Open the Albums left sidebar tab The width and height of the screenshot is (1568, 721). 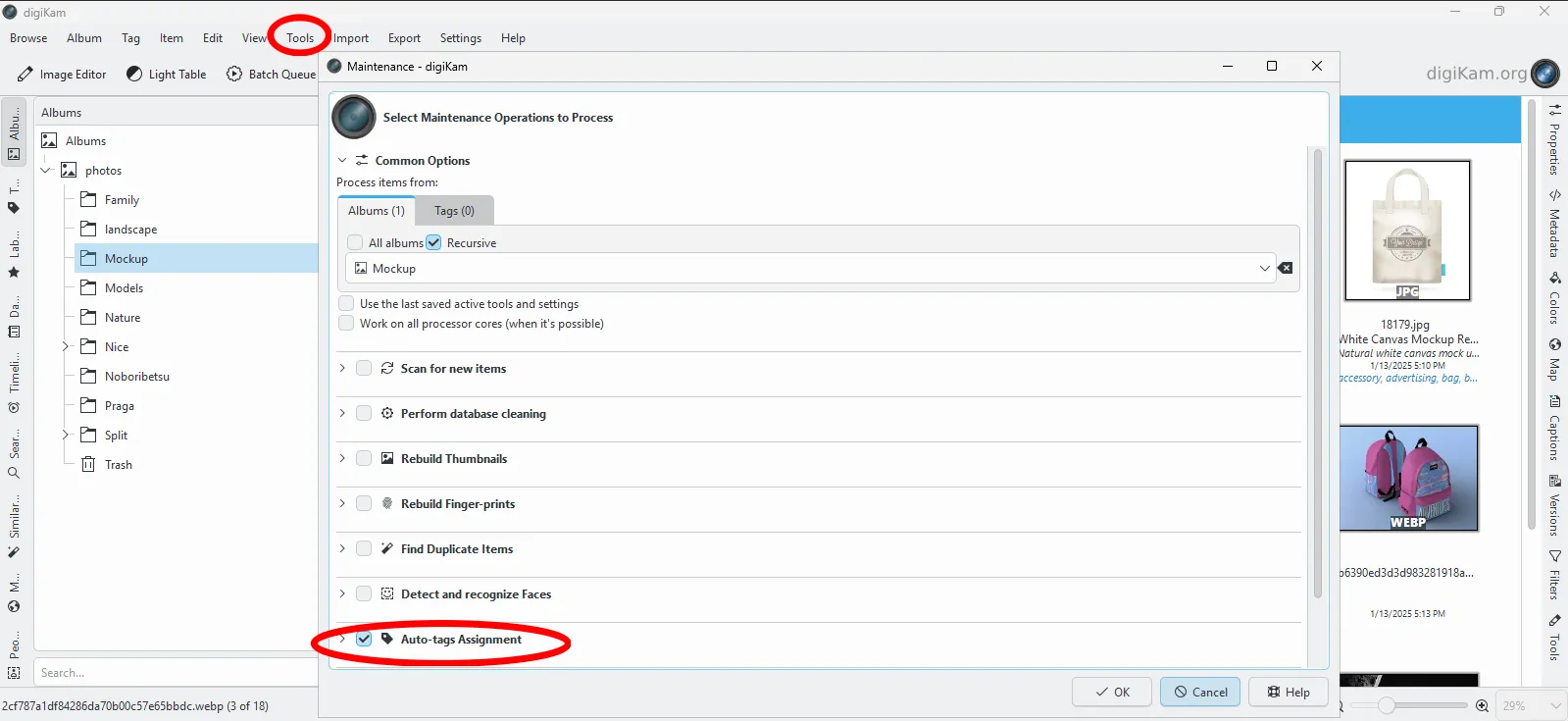click(14, 134)
